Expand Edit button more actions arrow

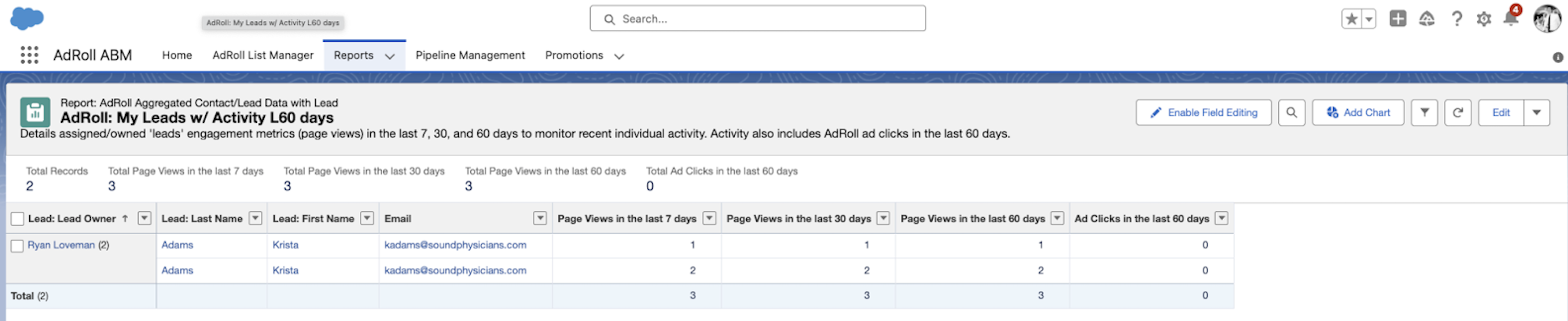tap(1536, 113)
